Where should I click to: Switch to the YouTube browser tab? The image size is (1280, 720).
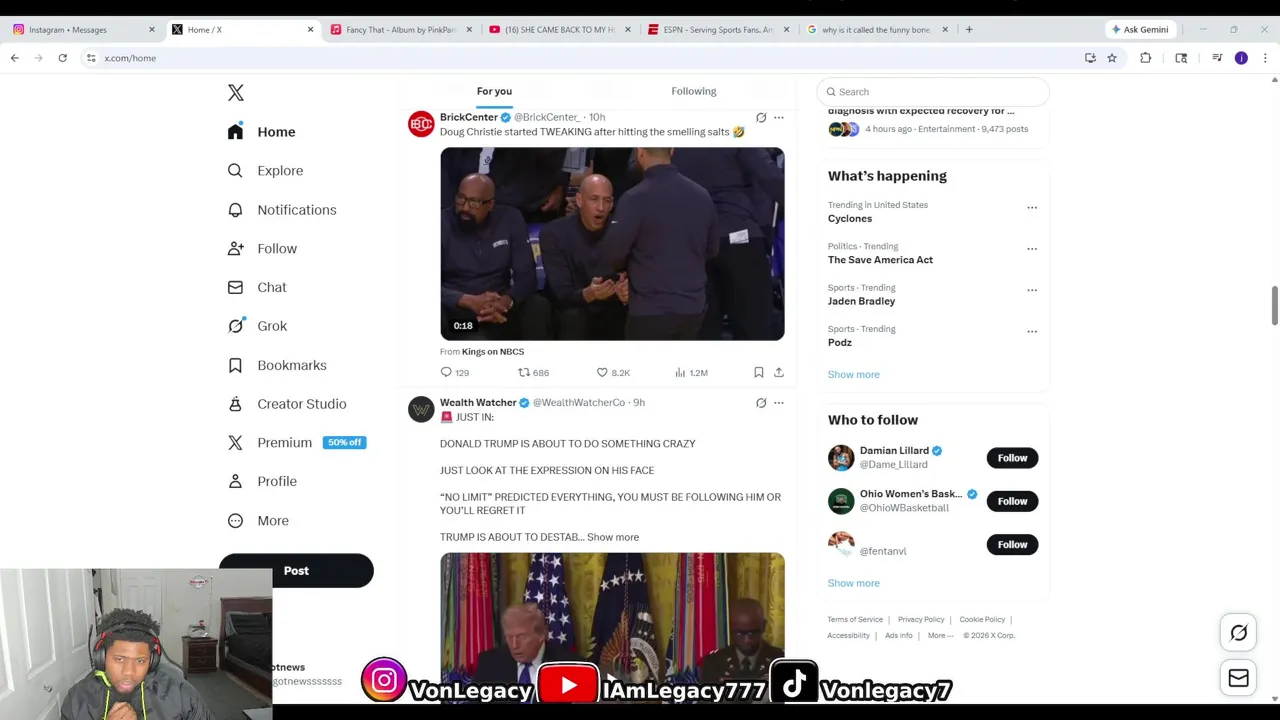559,30
